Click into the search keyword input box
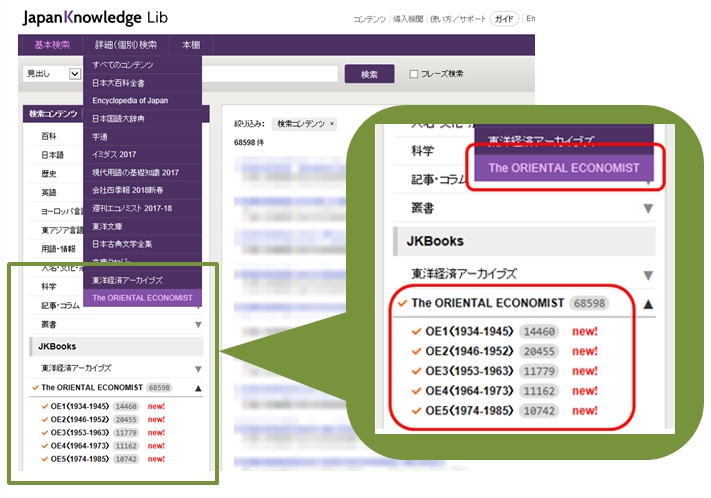 click(x=270, y=73)
